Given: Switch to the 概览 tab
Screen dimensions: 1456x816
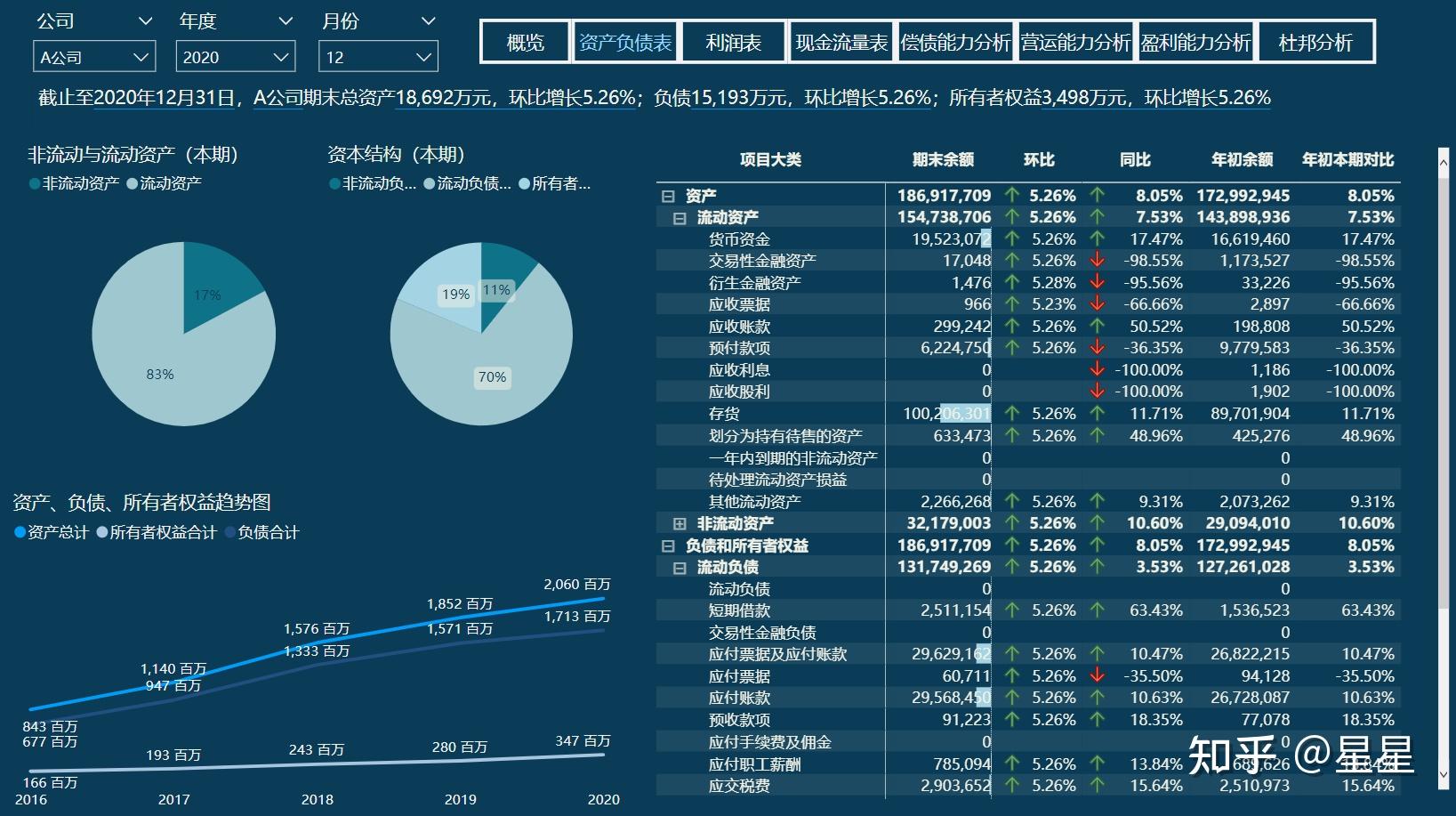Looking at the screenshot, I should (525, 43).
